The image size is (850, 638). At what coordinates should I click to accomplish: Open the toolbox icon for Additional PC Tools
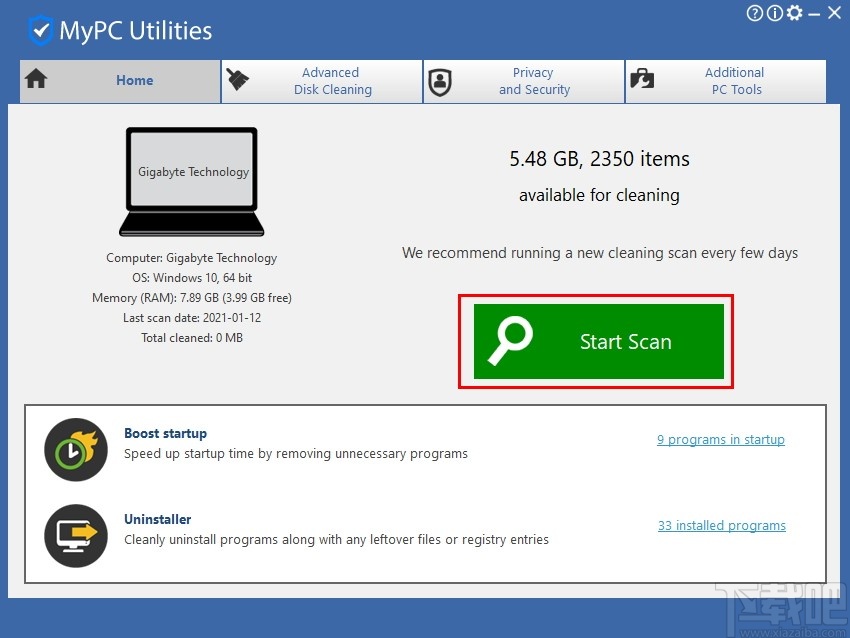[x=642, y=81]
